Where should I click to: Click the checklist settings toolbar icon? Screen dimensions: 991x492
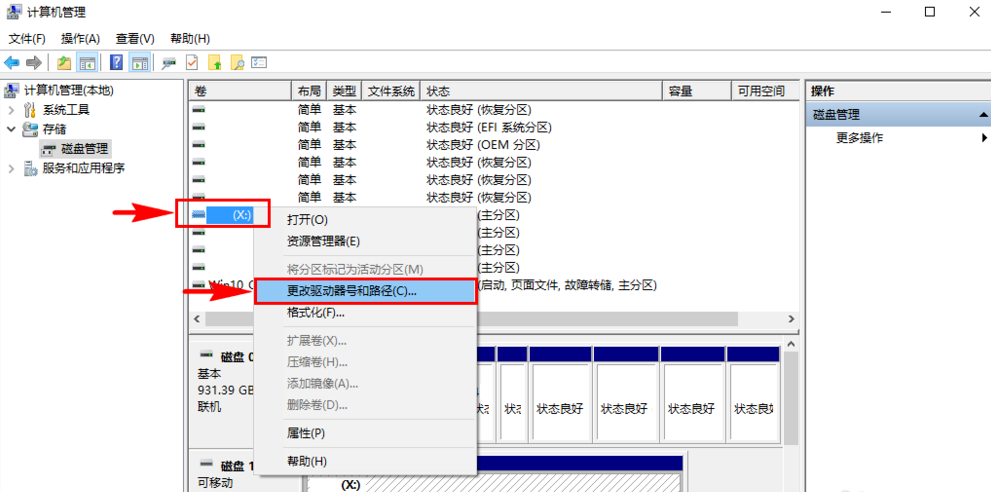[x=260, y=63]
